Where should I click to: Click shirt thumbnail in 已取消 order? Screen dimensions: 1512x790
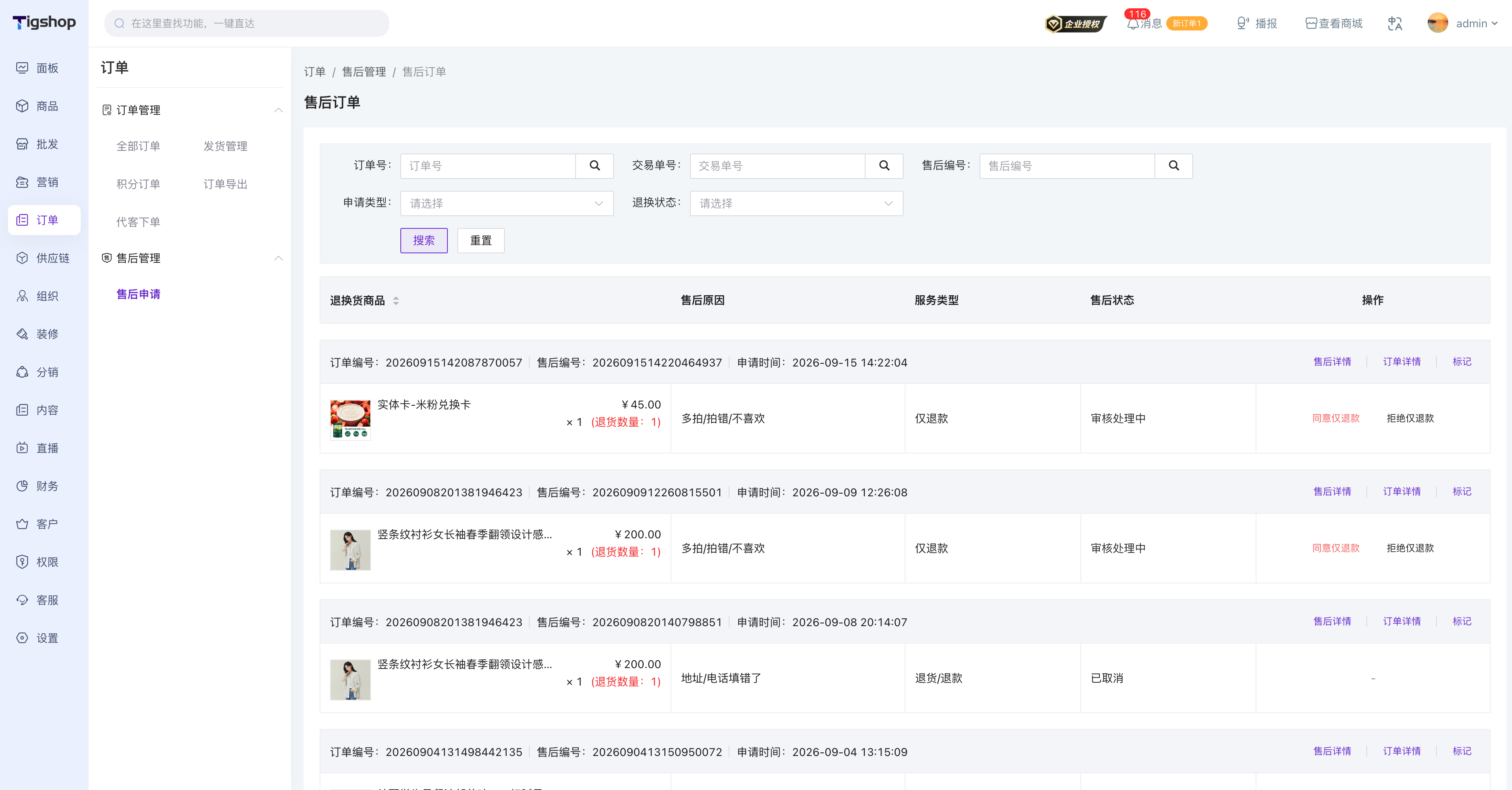point(351,680)
